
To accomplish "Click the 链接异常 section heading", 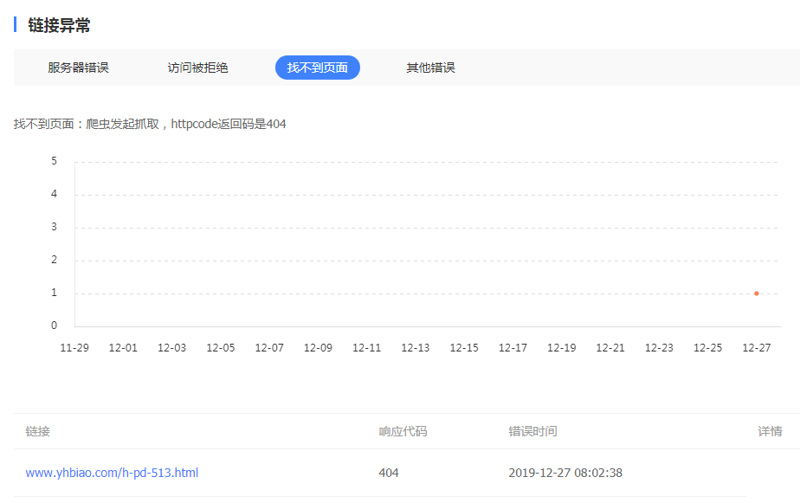I will [59, 25].
